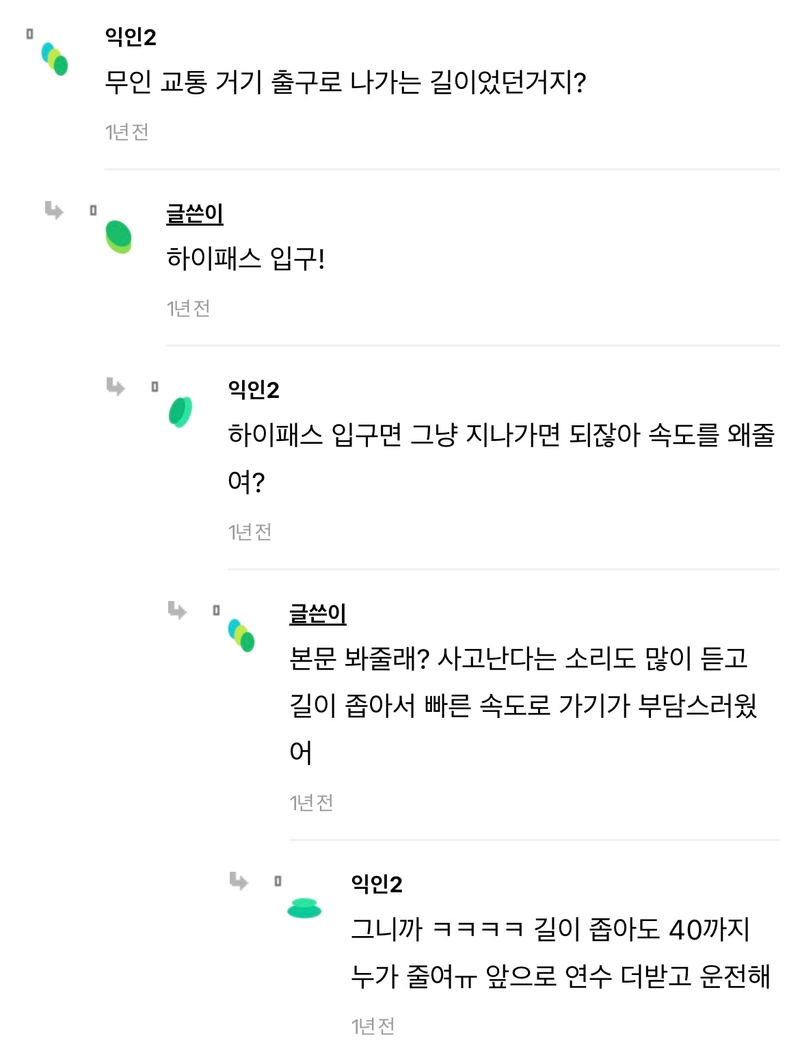Click the 익인2 avatar on the top comment
The height and width of the screenshot is (1053, 800).
pos(54,58)
